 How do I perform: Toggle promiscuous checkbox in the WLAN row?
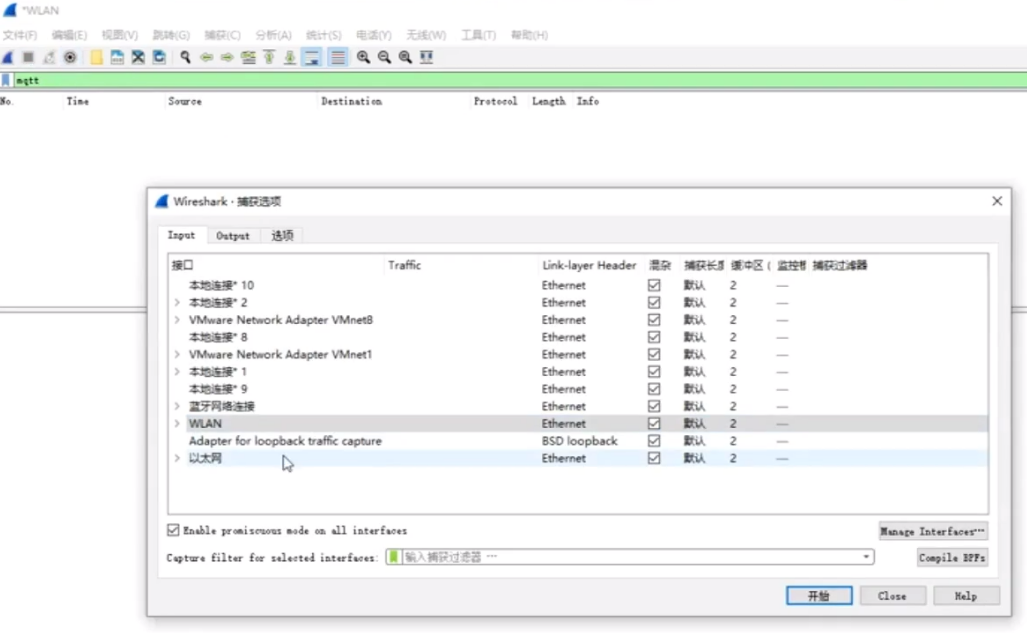click(x=654, y=424)
